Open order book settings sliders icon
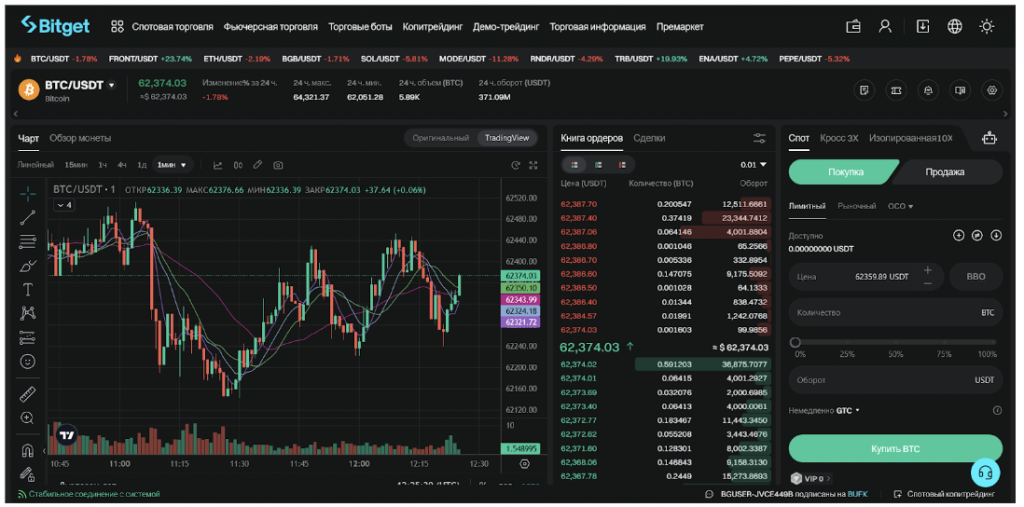The image size is (1024, 507). (760, 138)
